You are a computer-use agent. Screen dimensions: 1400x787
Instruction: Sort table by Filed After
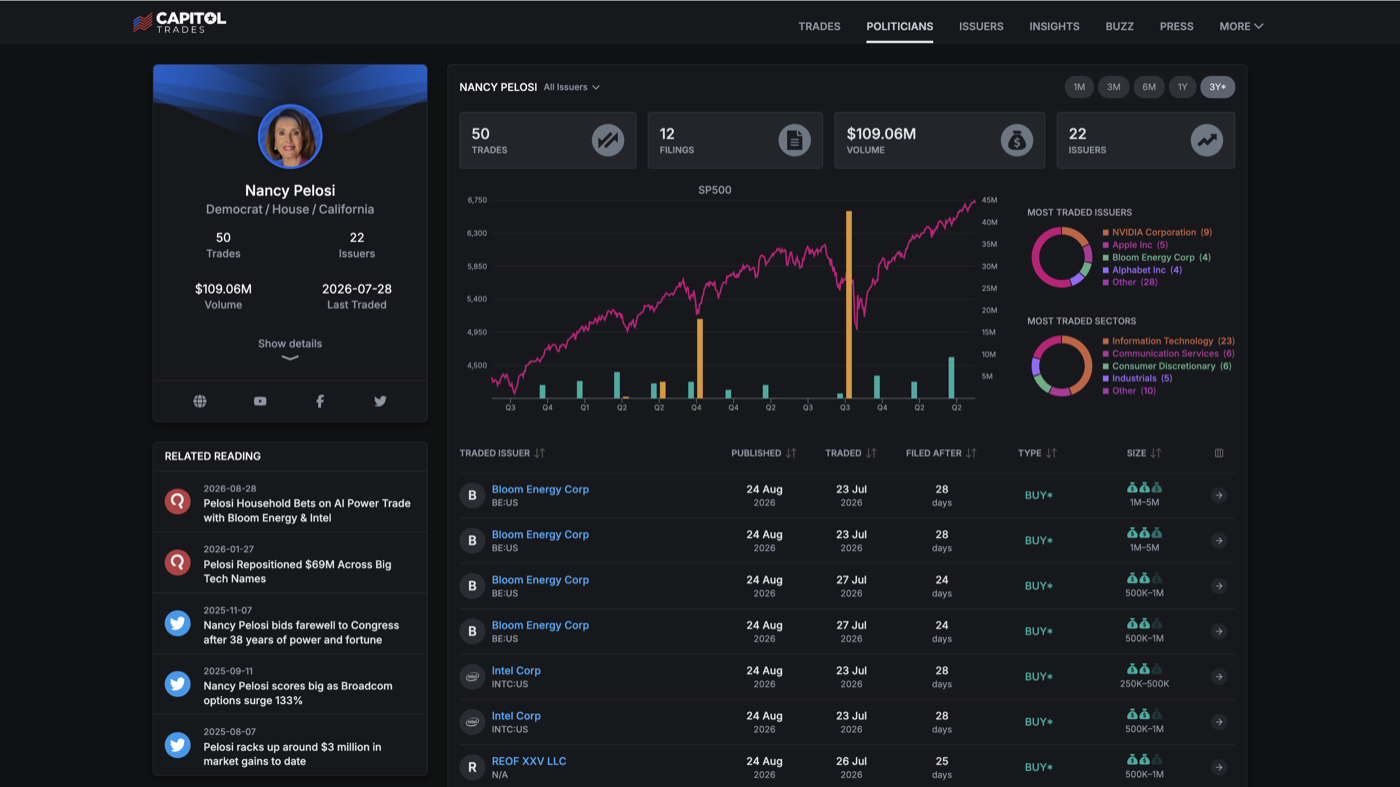coord(941,453)
